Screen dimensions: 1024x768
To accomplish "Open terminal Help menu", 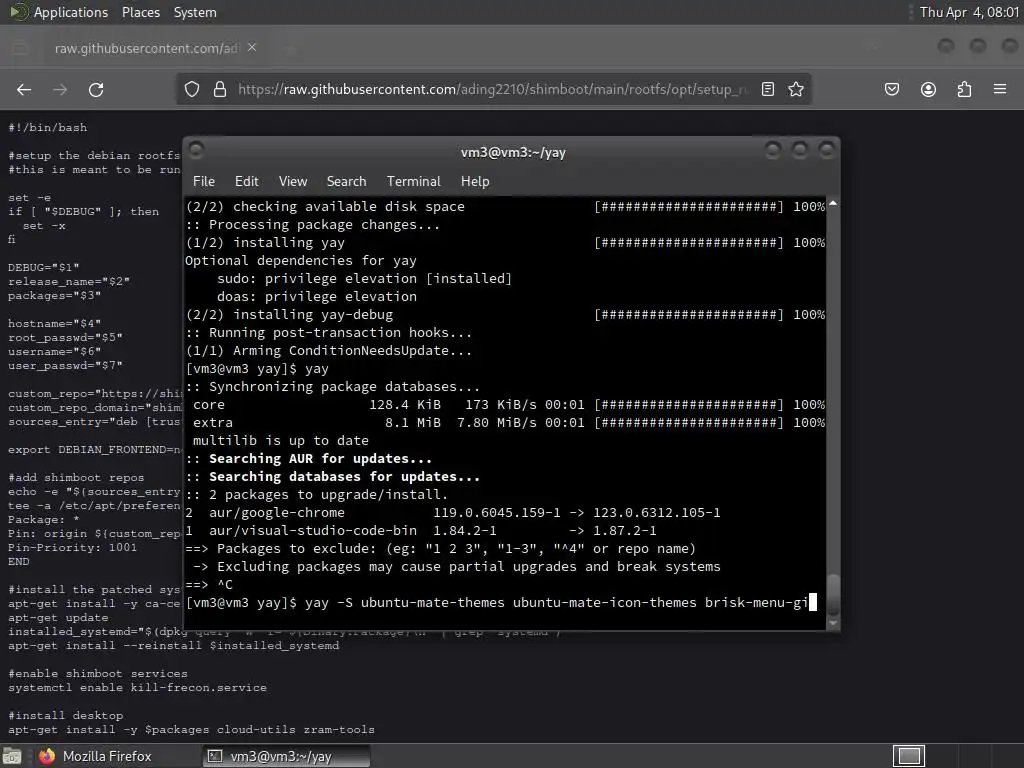I will pyautogui.click(x=475, y=182).
